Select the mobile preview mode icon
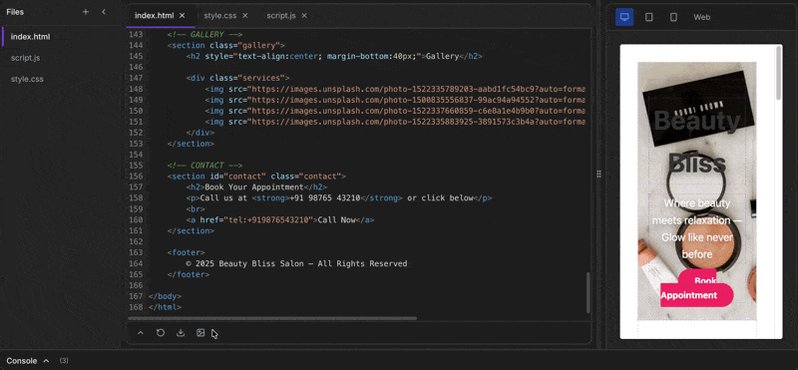Image resolution: width=798 pixels, height=370 pixels. [x=673, y=17]
